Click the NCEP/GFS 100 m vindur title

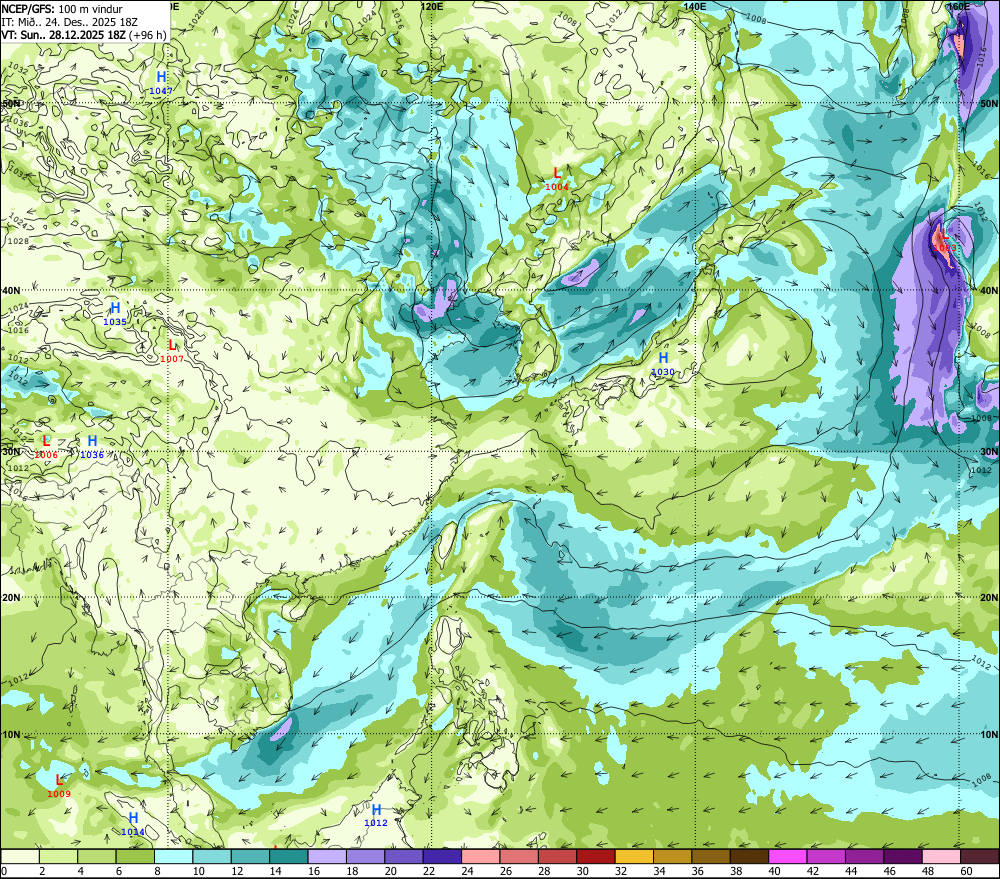point(62,9)
